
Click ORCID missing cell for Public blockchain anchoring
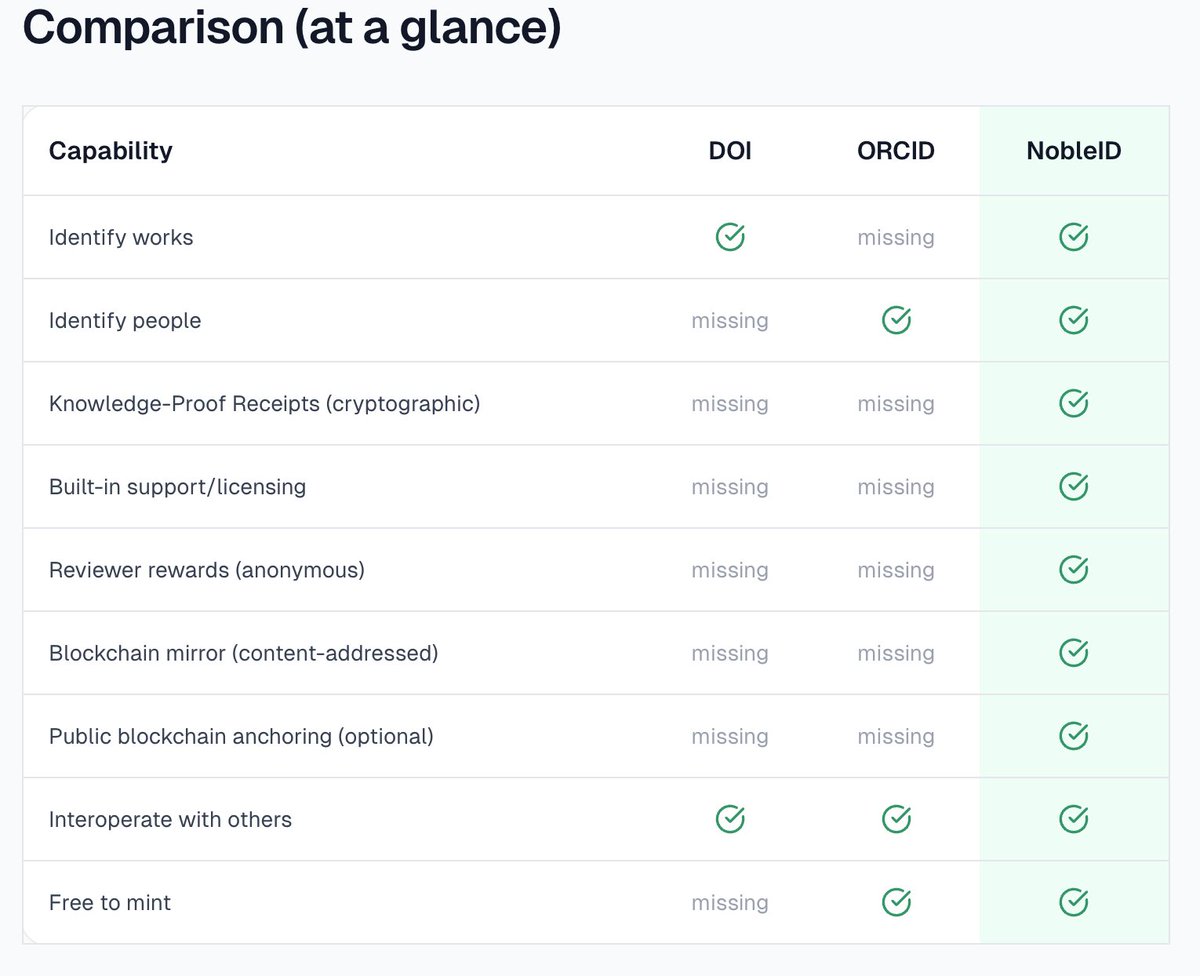(896, 736)
